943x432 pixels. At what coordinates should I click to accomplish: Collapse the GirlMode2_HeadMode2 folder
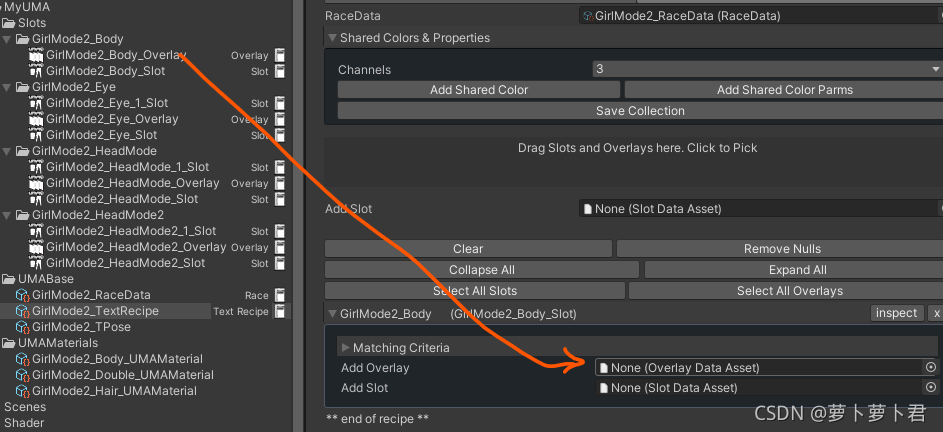click(x=7, y=215)
